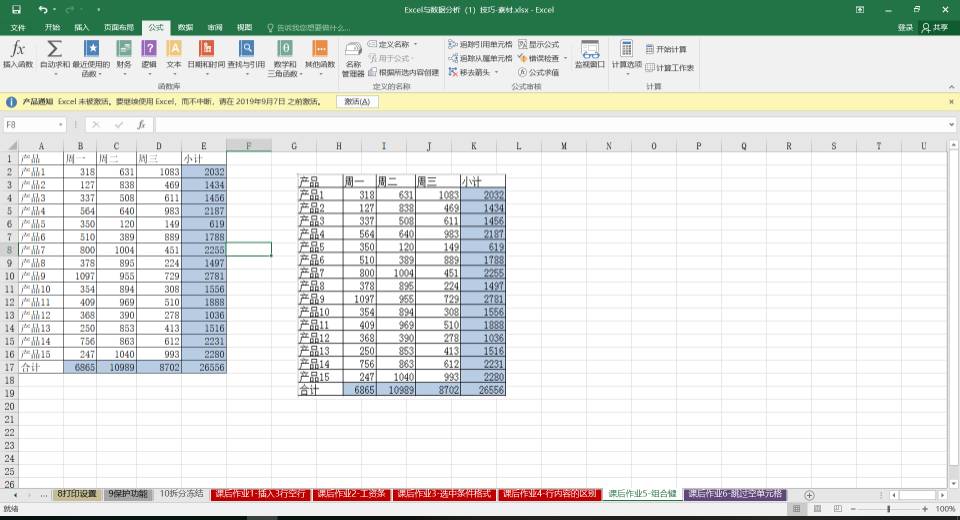The width and height of the screenshot is (960, 520).
Task: Open Calculation Options (计算选项)
Action: [626, 56]
